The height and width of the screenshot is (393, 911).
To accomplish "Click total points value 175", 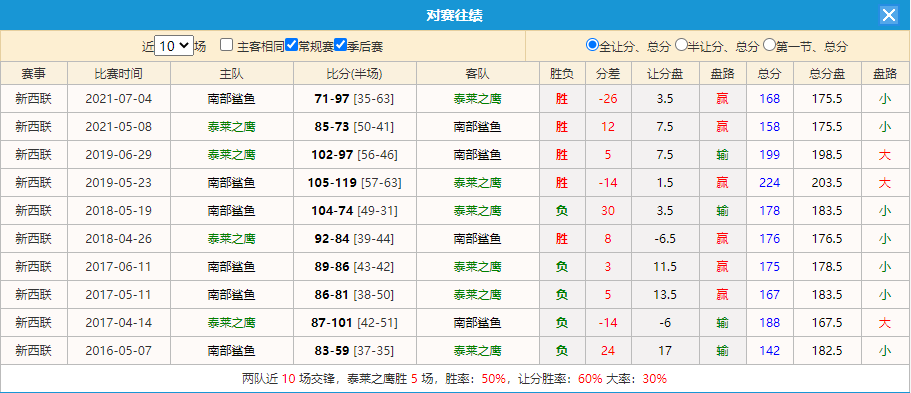I will click(769, 267).
